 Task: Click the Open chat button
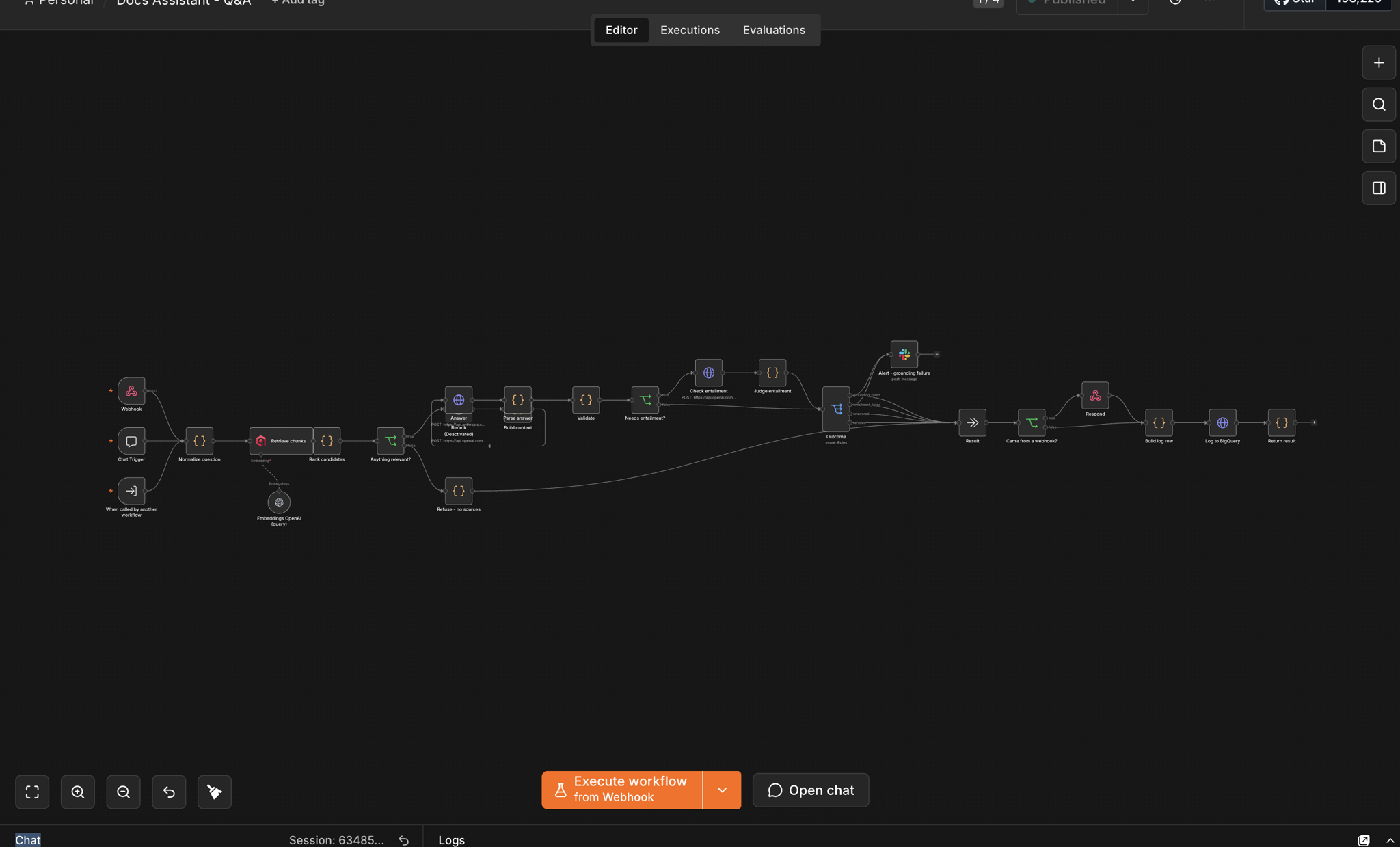click(811, 790)
